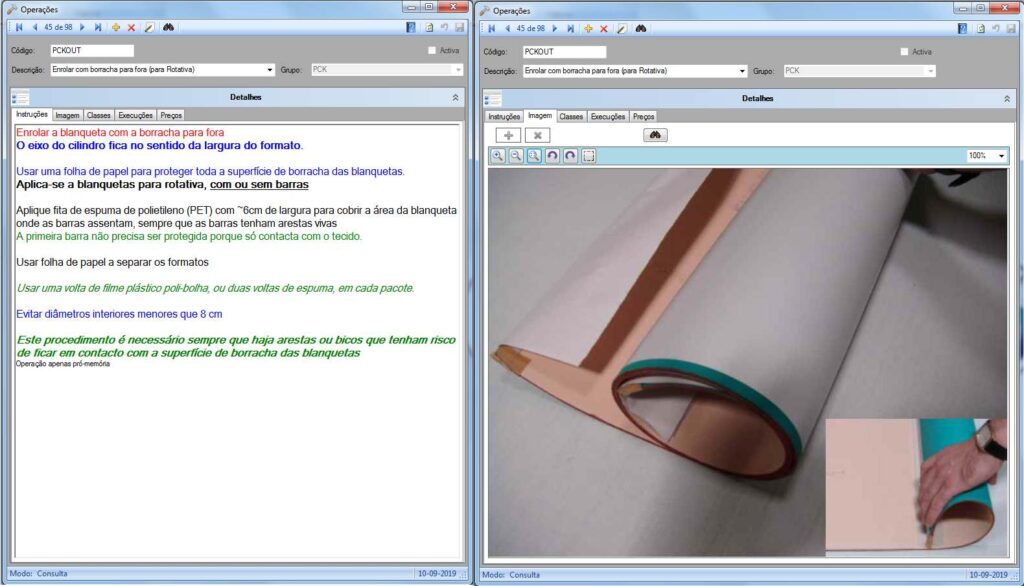Open the Preços tab in left window
The image size is (1024, 586).
[171, 116]
